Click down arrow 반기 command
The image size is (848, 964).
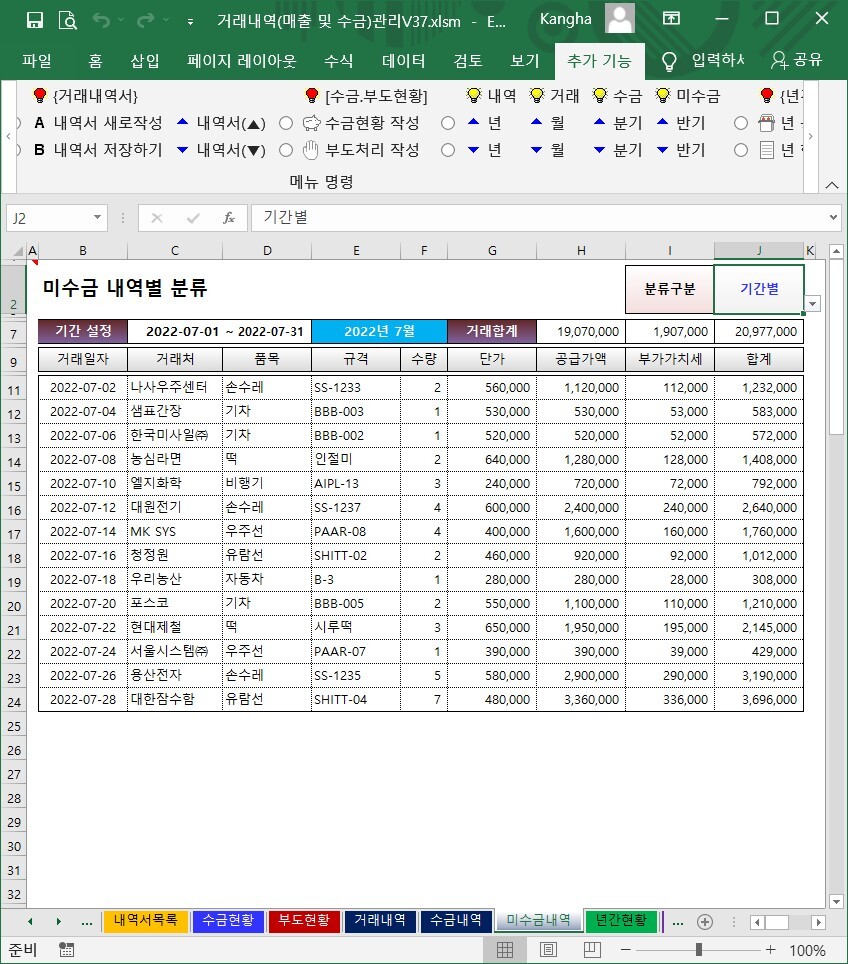click(681, 150)
